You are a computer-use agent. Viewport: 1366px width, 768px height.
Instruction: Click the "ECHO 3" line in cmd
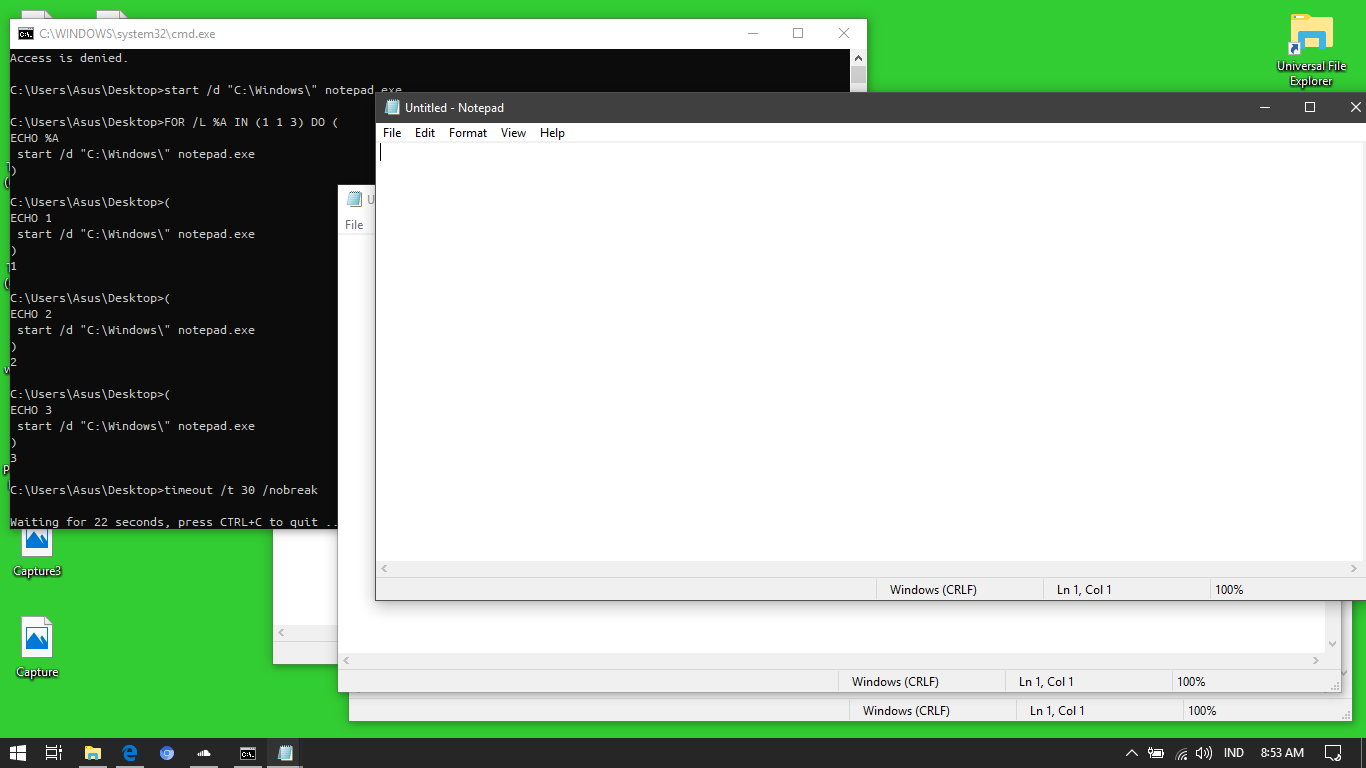31,410
